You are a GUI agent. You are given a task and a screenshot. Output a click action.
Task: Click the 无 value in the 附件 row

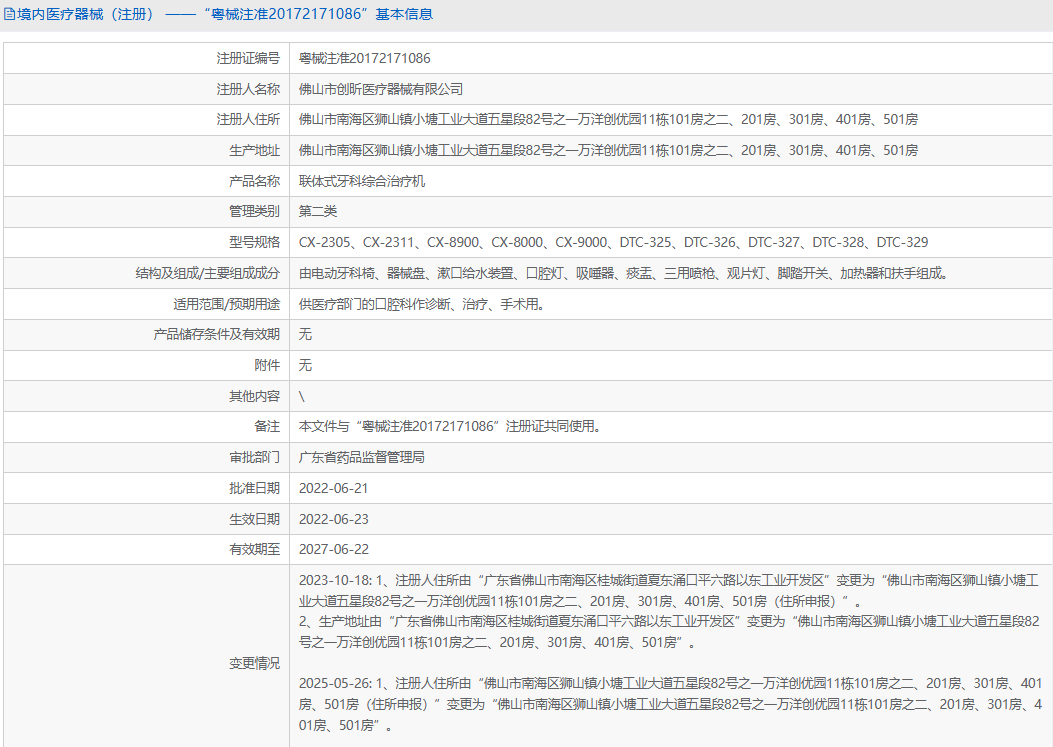pyautogui.click(x=305, y=365)
